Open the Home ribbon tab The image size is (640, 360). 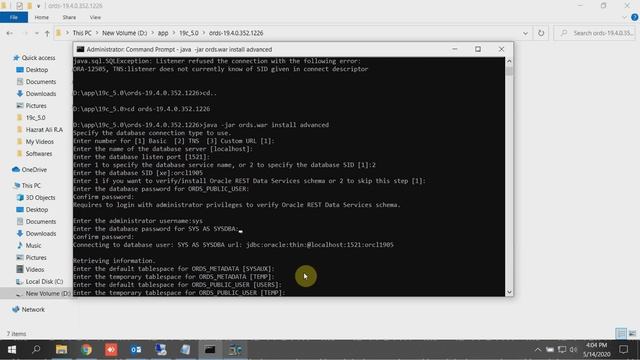[x=42, y=18]
